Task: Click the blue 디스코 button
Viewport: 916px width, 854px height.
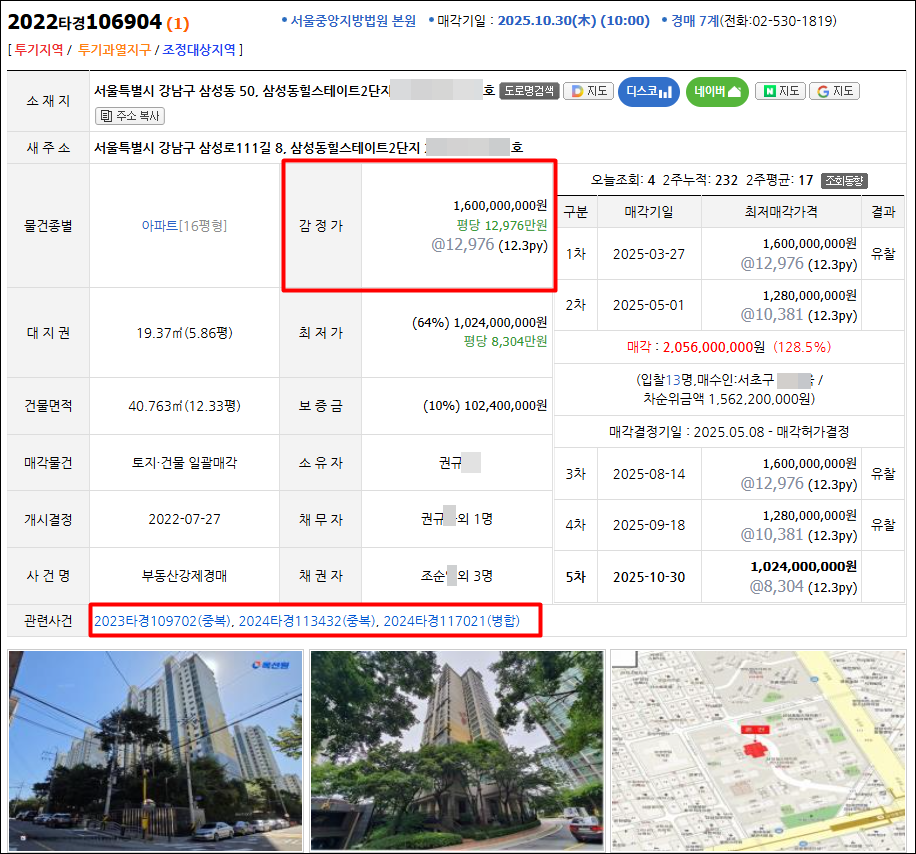Action: (648, 92)
